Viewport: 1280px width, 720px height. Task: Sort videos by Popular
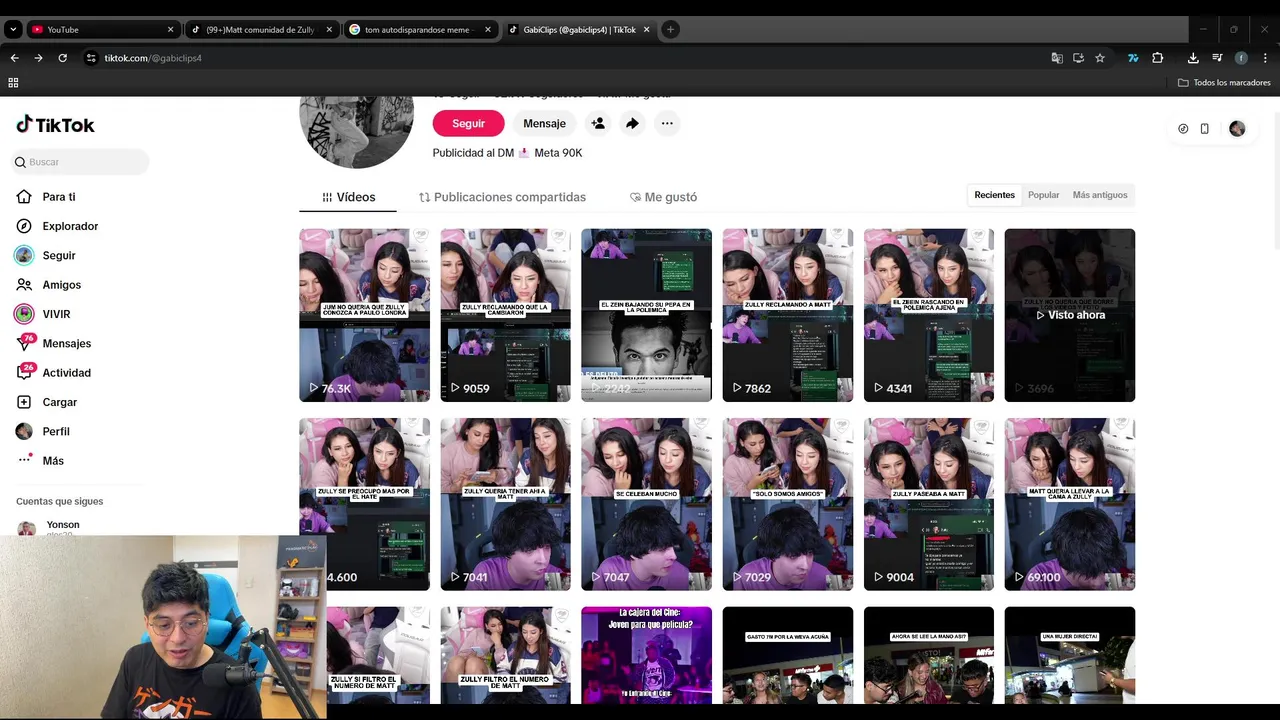pos(1043,195)
